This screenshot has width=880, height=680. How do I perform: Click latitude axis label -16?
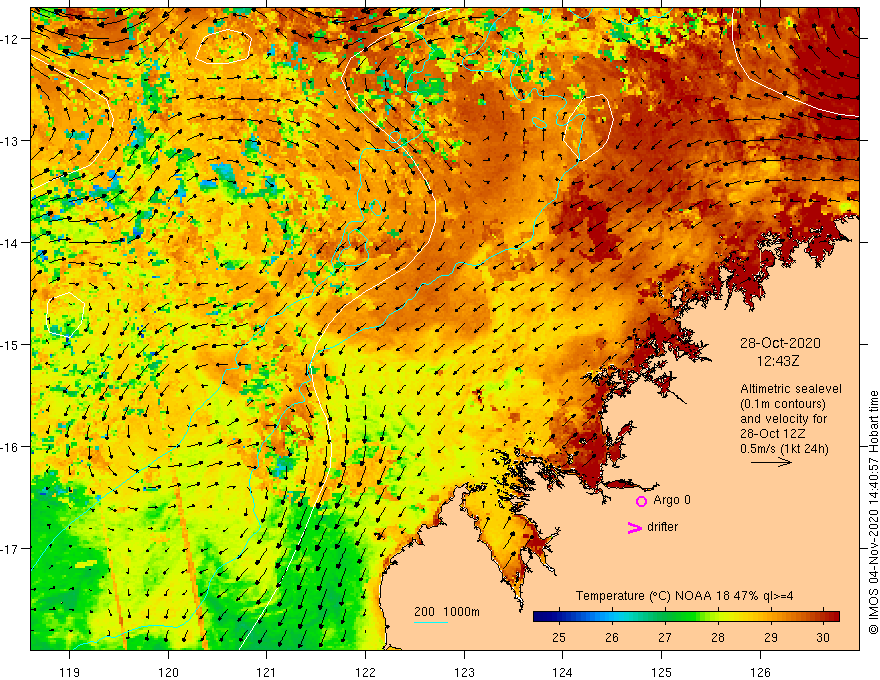point(12,447)
